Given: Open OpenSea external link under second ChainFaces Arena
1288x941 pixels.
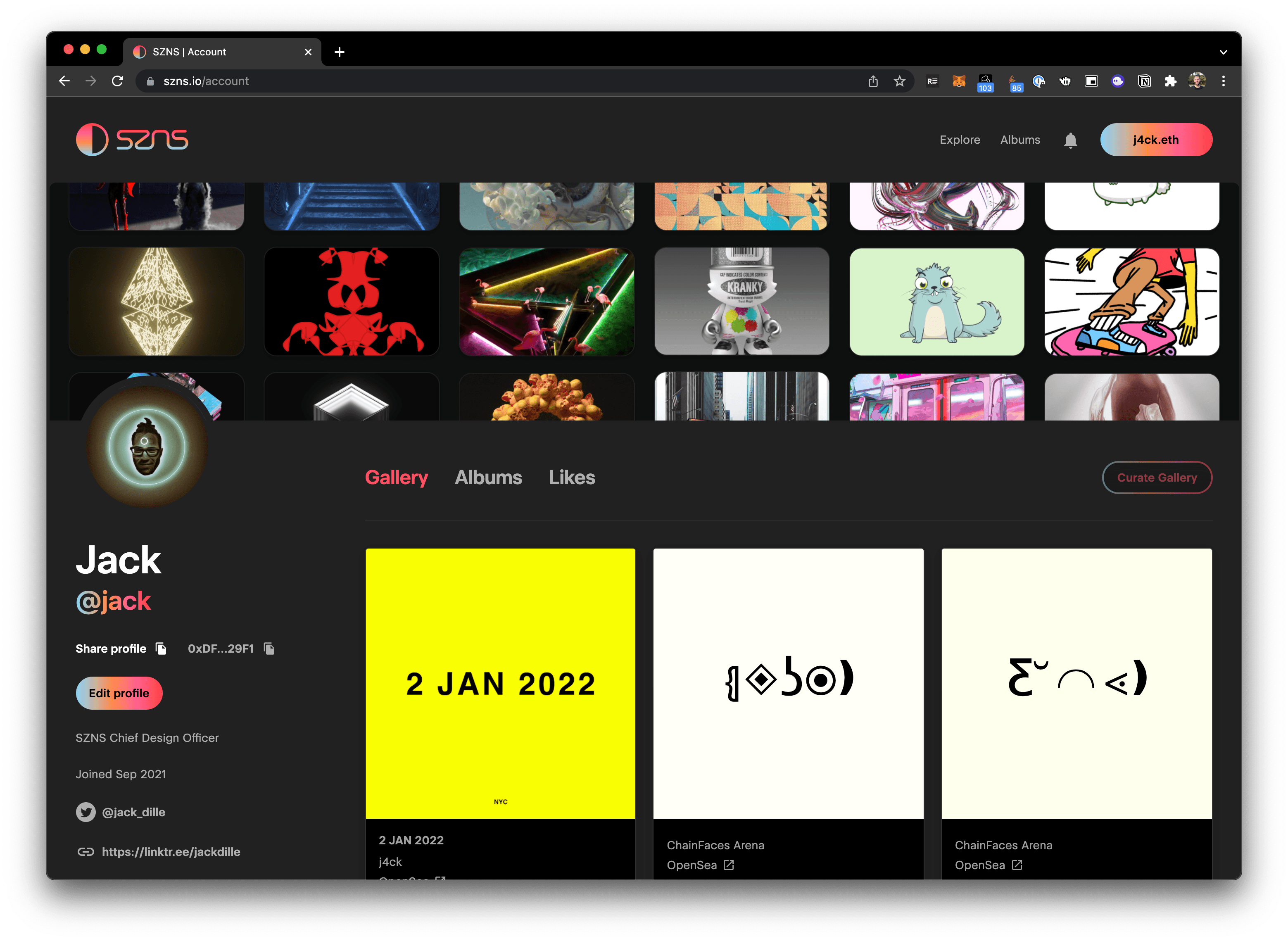Looking at the screenshot, I should coord(1017,865).
